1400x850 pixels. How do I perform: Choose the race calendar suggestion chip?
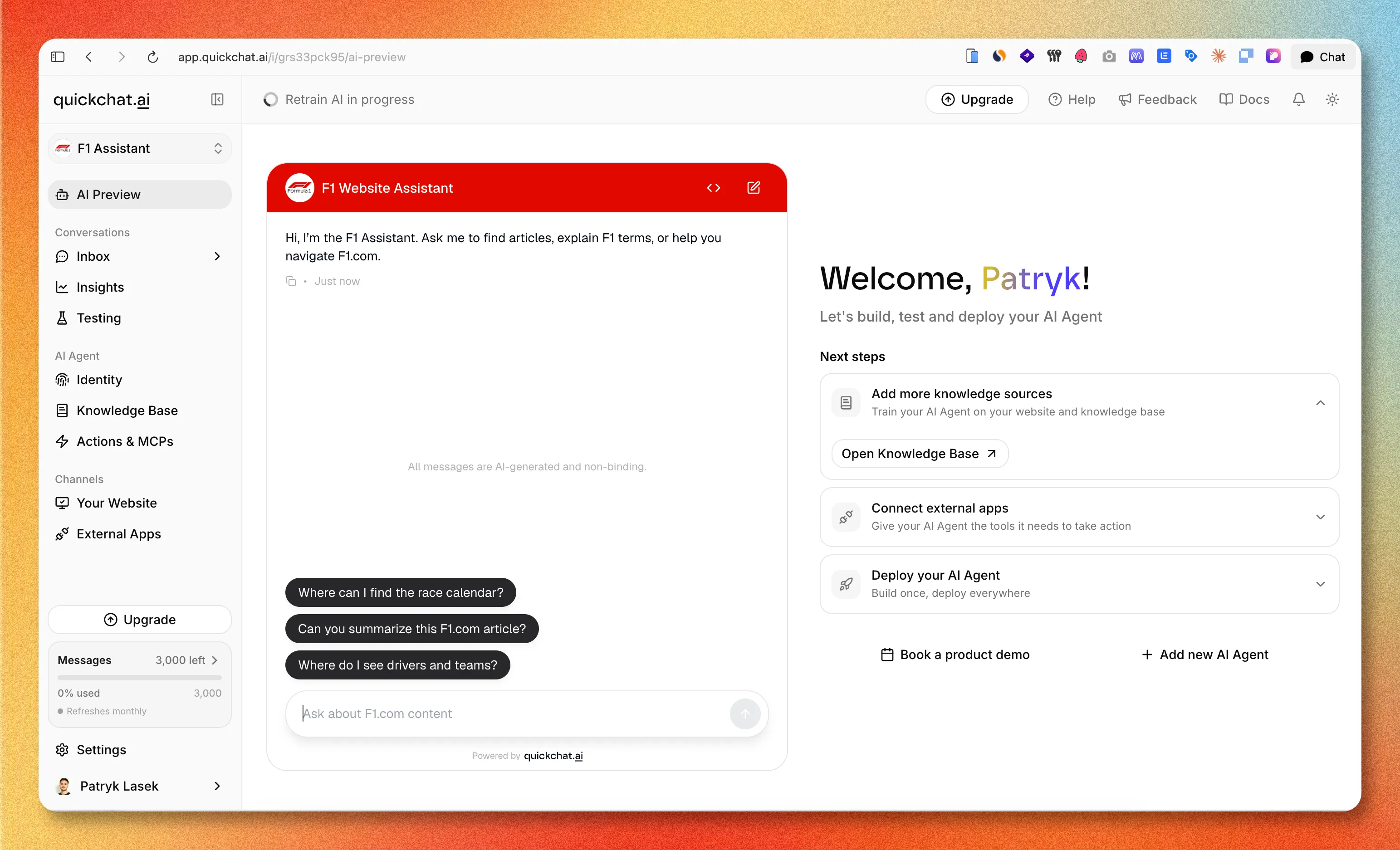coord(401,593)
